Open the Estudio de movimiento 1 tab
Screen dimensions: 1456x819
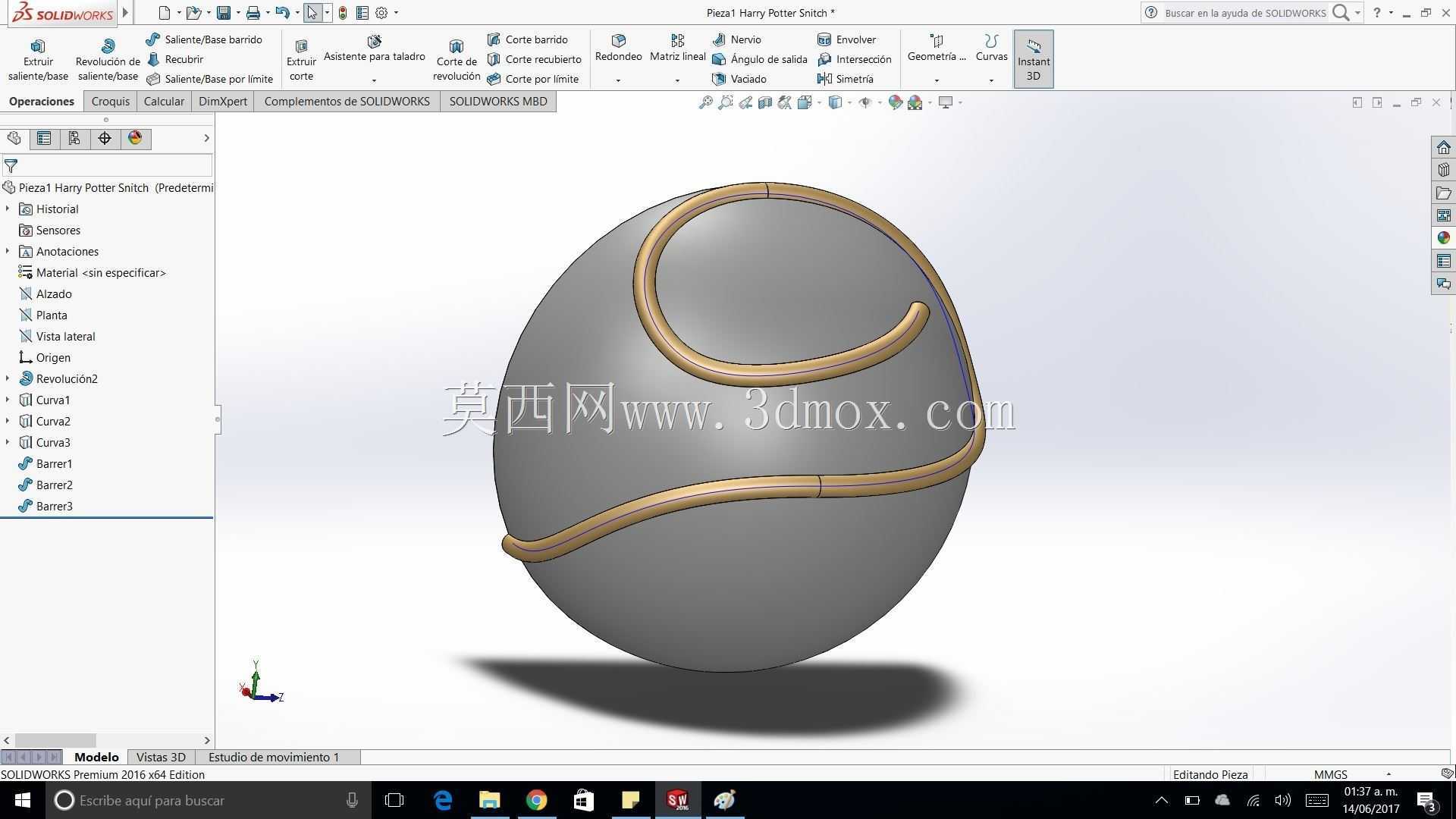274,757
